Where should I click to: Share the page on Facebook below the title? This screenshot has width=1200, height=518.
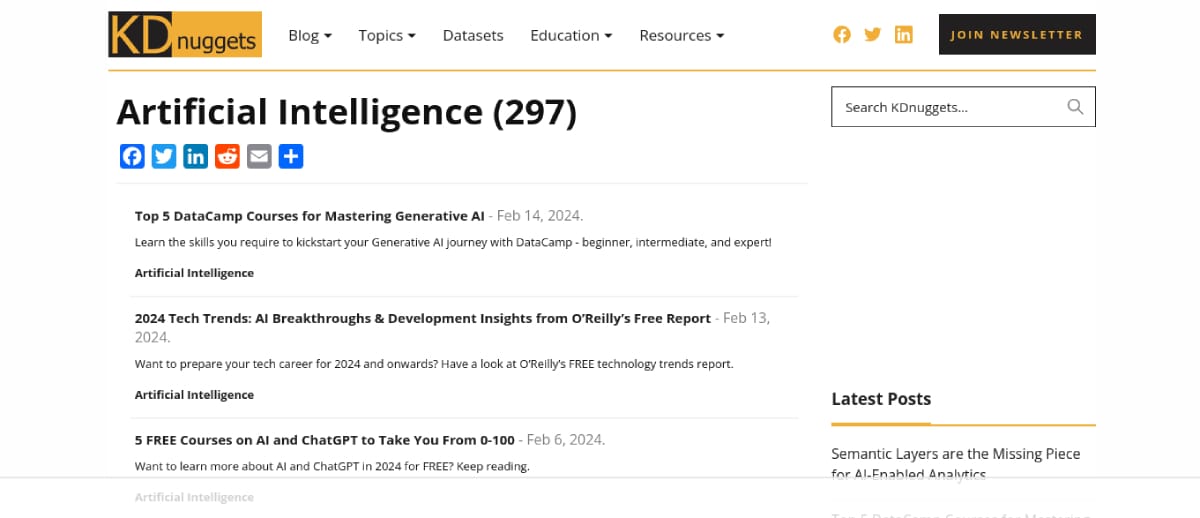(x=132, y=157)
